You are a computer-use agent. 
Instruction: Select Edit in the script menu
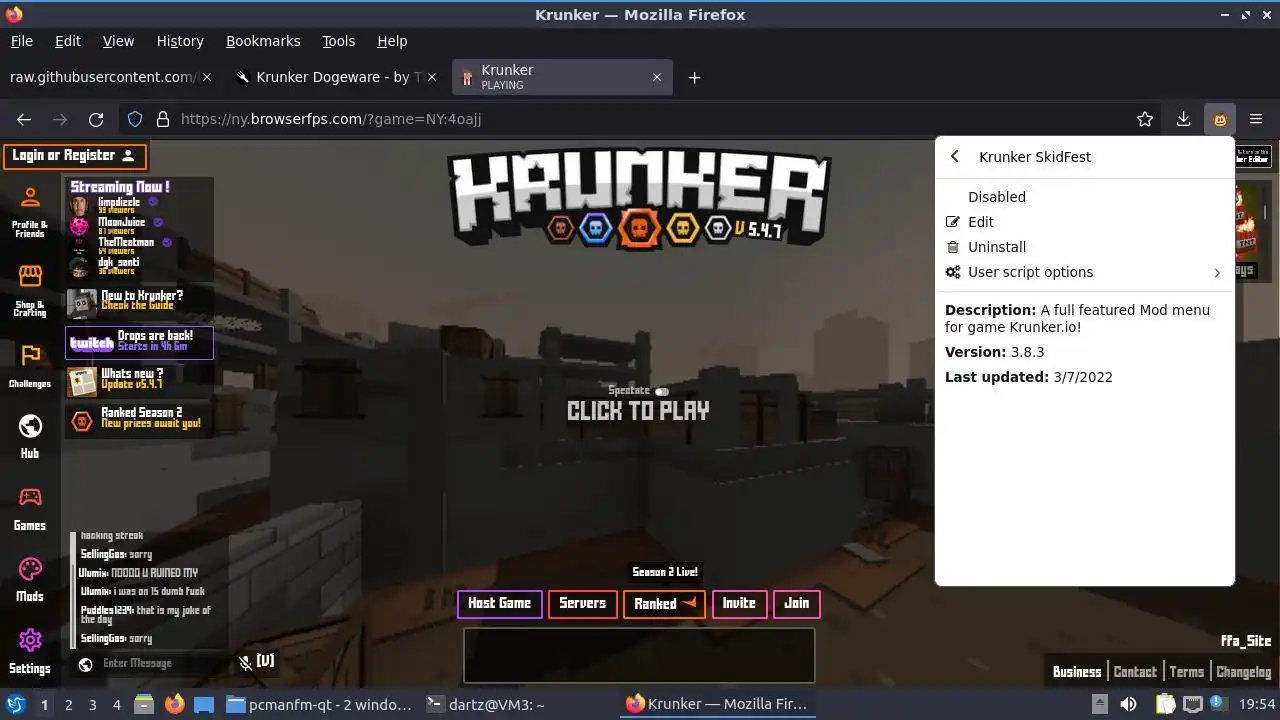pos(1084,222)
